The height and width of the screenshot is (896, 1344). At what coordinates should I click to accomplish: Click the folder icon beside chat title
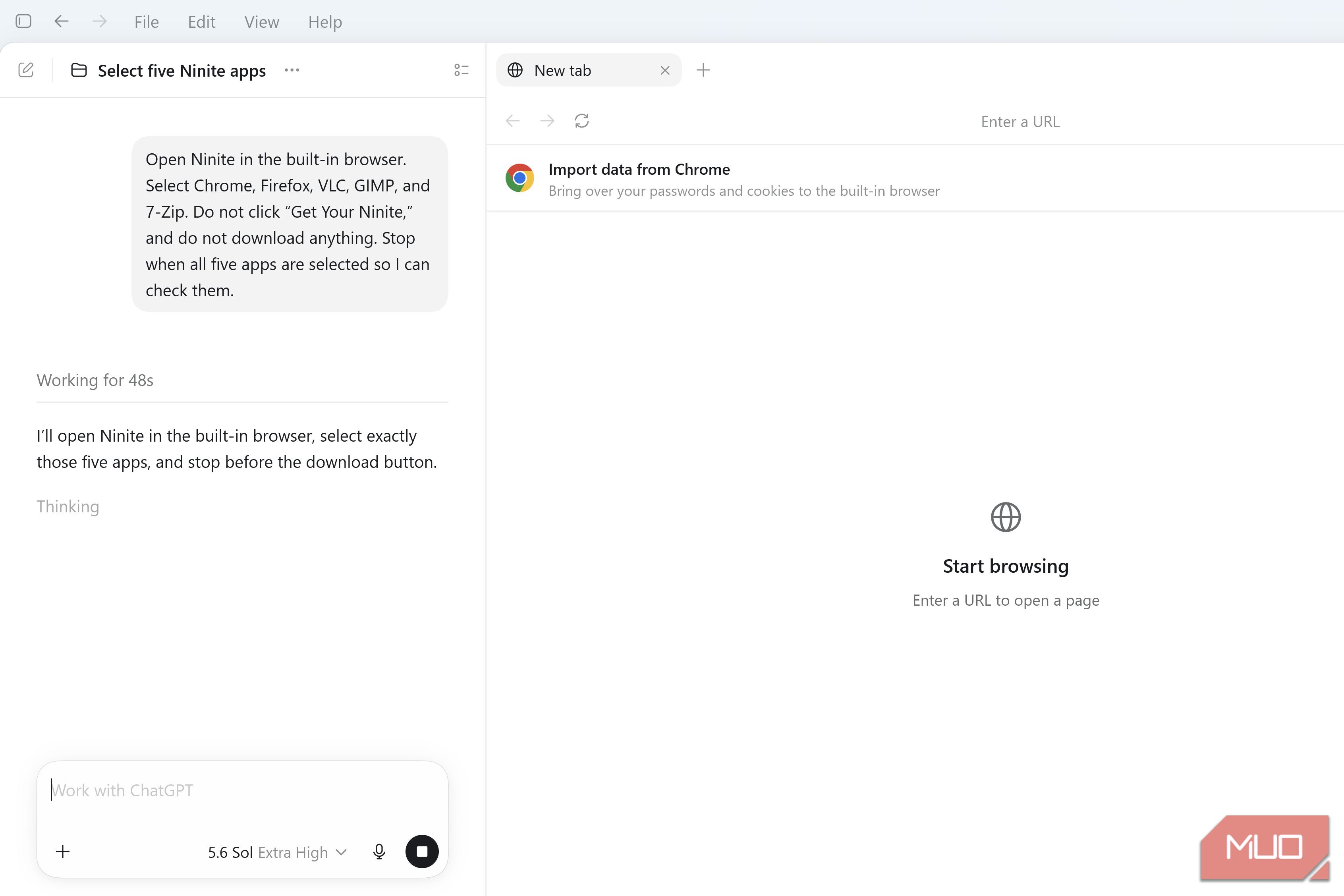pyautogui.click(x=79, y=70)
